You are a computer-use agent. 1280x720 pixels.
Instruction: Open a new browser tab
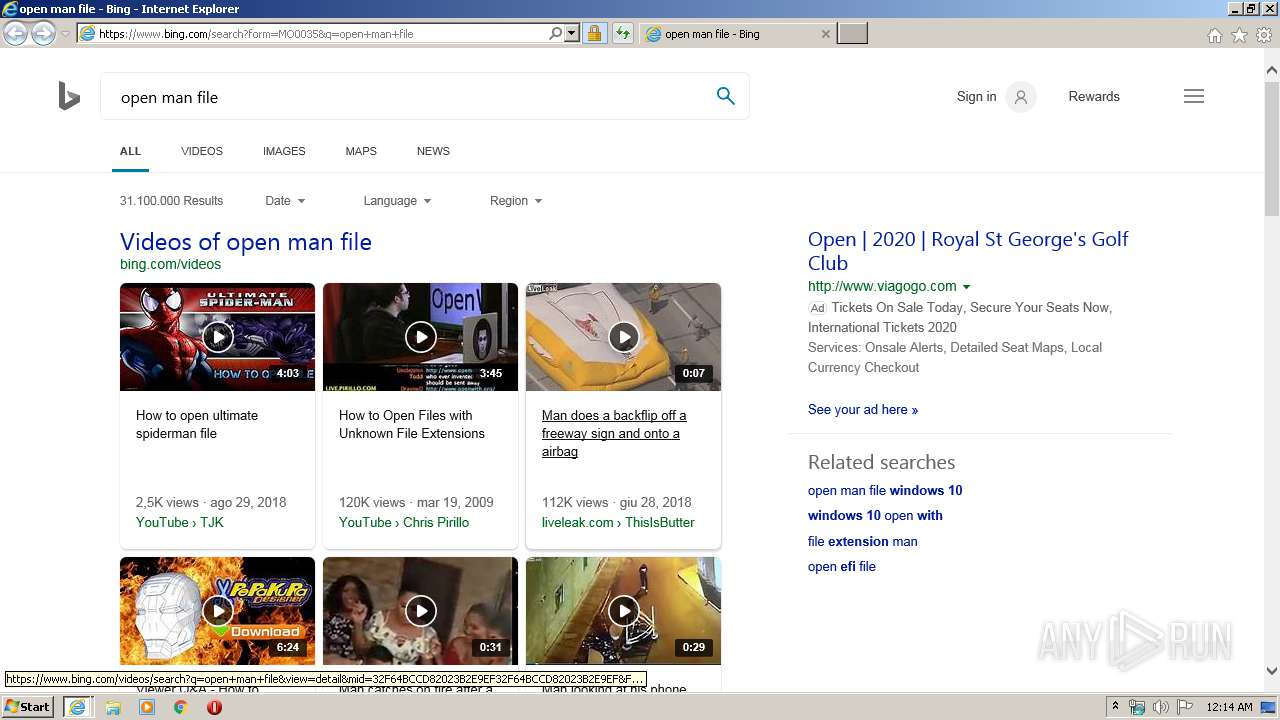[x=852, y=34]
